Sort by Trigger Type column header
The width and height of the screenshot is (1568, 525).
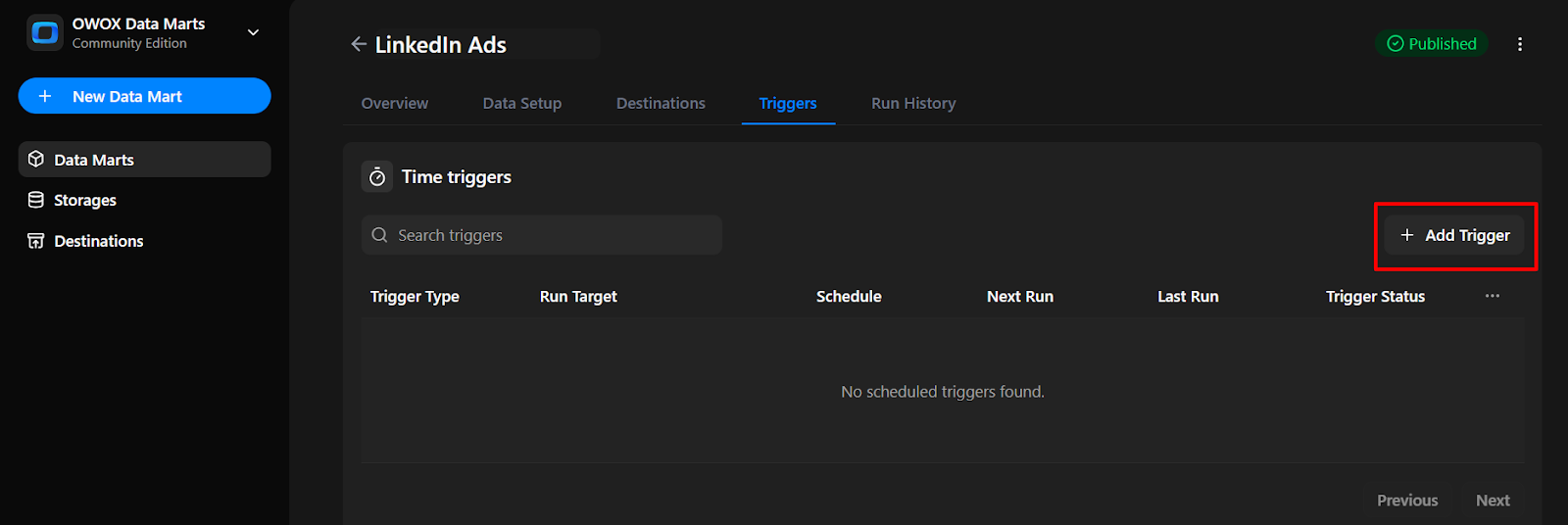pos(415,296)
